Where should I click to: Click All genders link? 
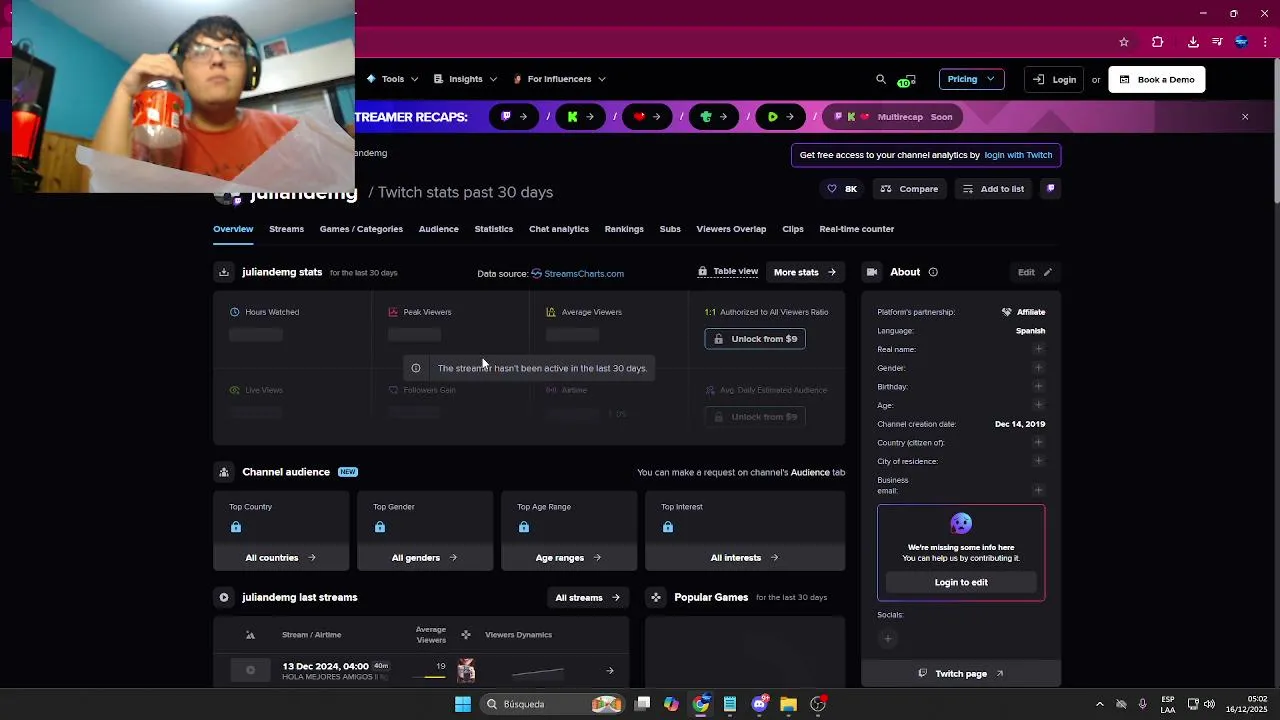(x=425, y=558)
